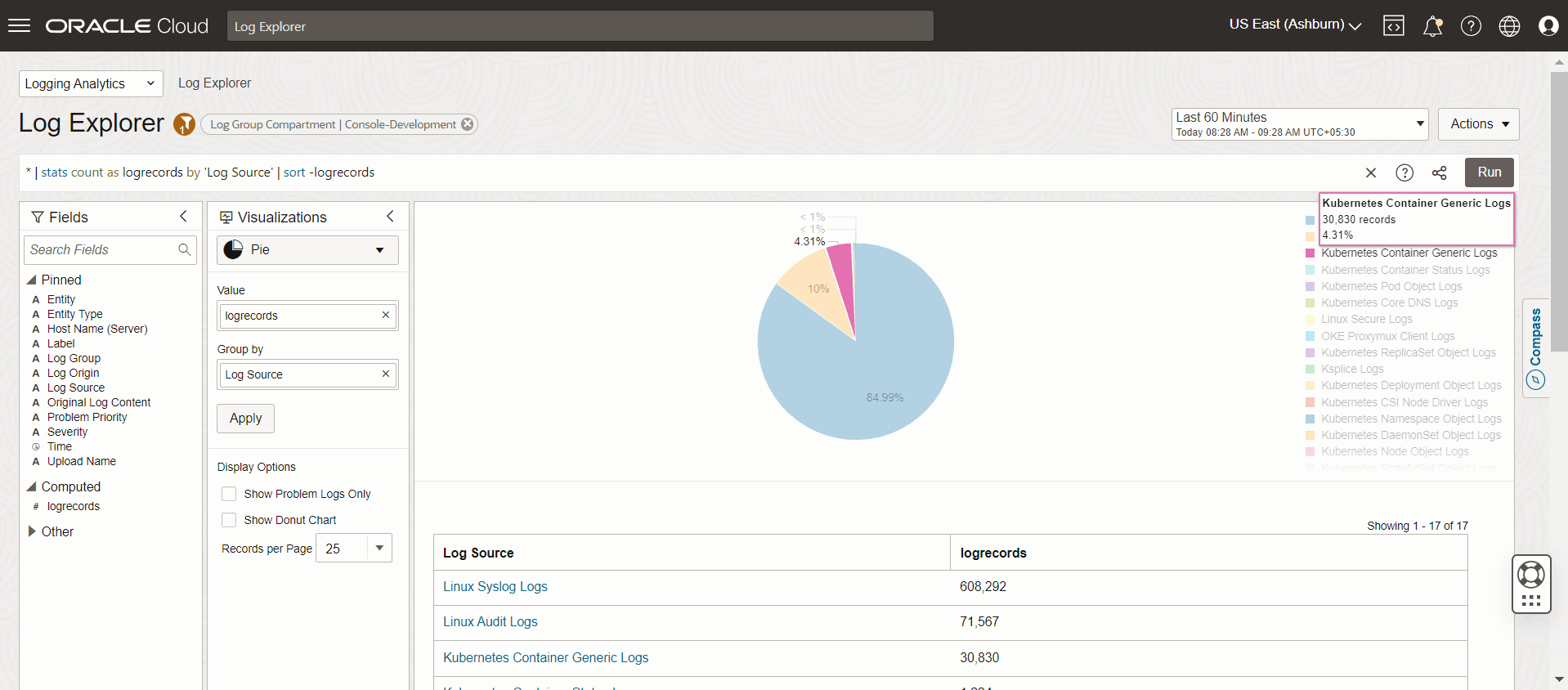This screenshot has height=690, width=1568.
Task: Click the Run button
Action: click(1489, 172)
